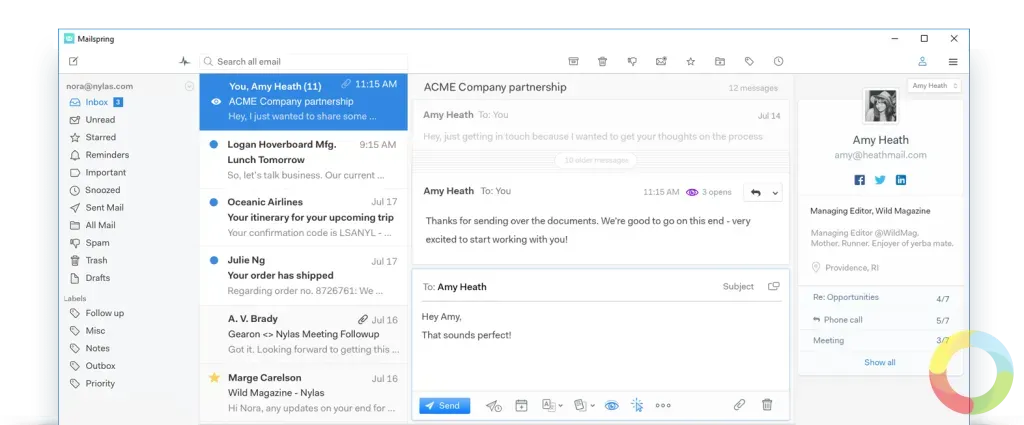Move to folder using toolbar folder icon

(x=720, y=61)
